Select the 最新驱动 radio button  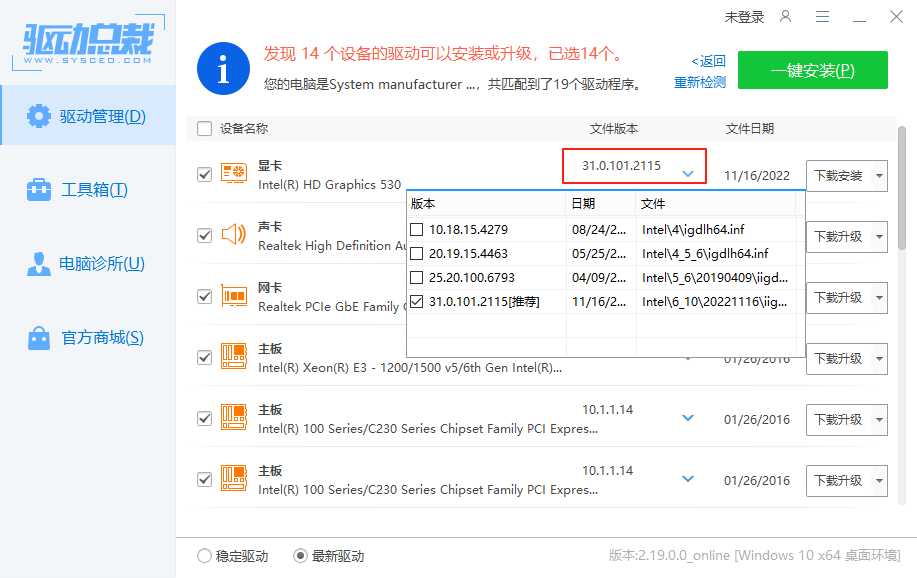(300, 556)
